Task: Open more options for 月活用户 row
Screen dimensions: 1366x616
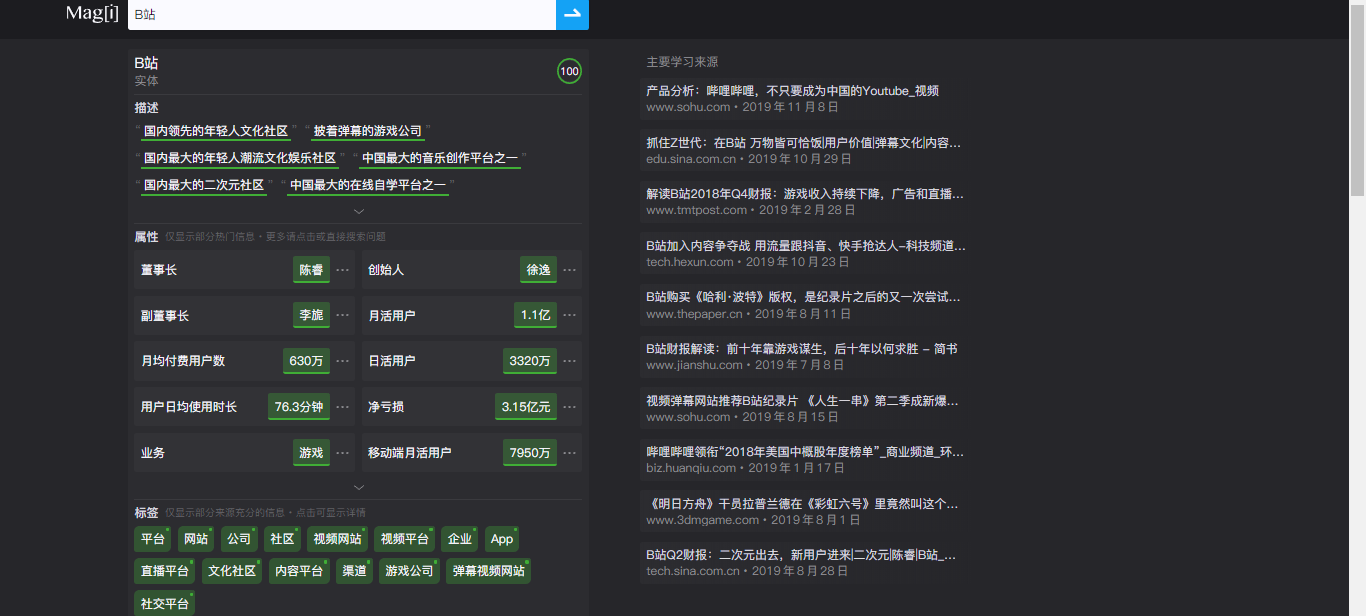Action: pyautogui.click(x=570, y=315)
